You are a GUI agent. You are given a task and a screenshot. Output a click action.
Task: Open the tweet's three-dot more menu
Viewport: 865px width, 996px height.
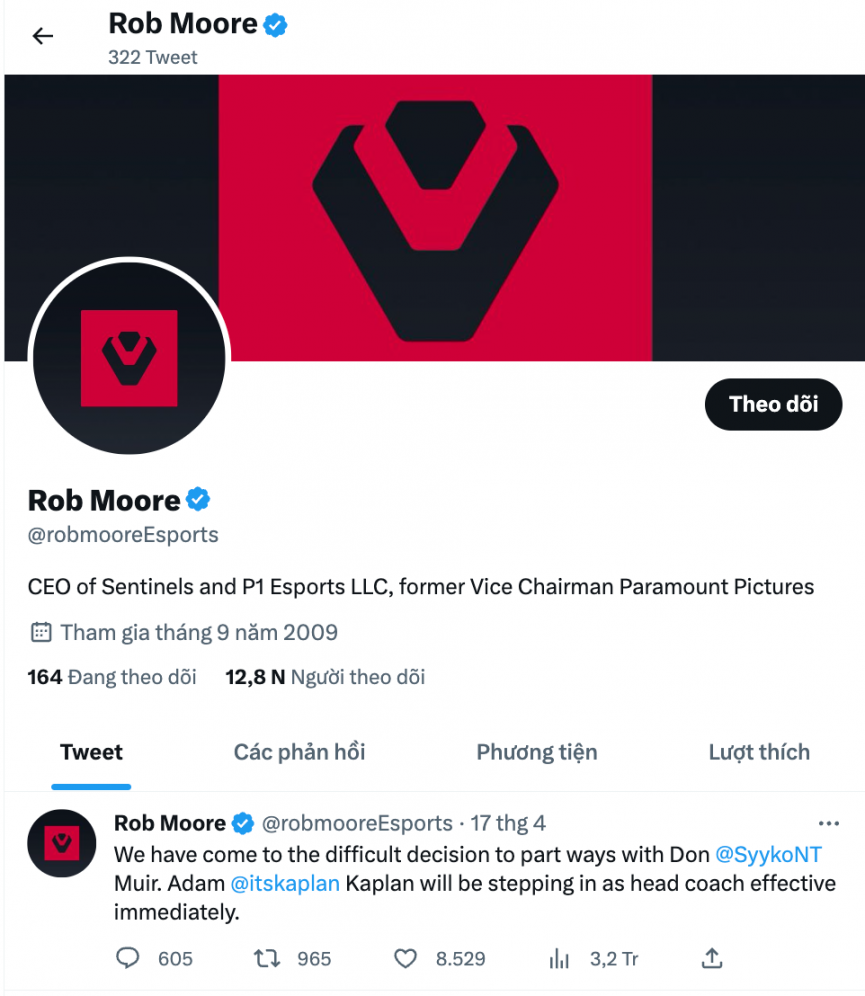point(829,824)
